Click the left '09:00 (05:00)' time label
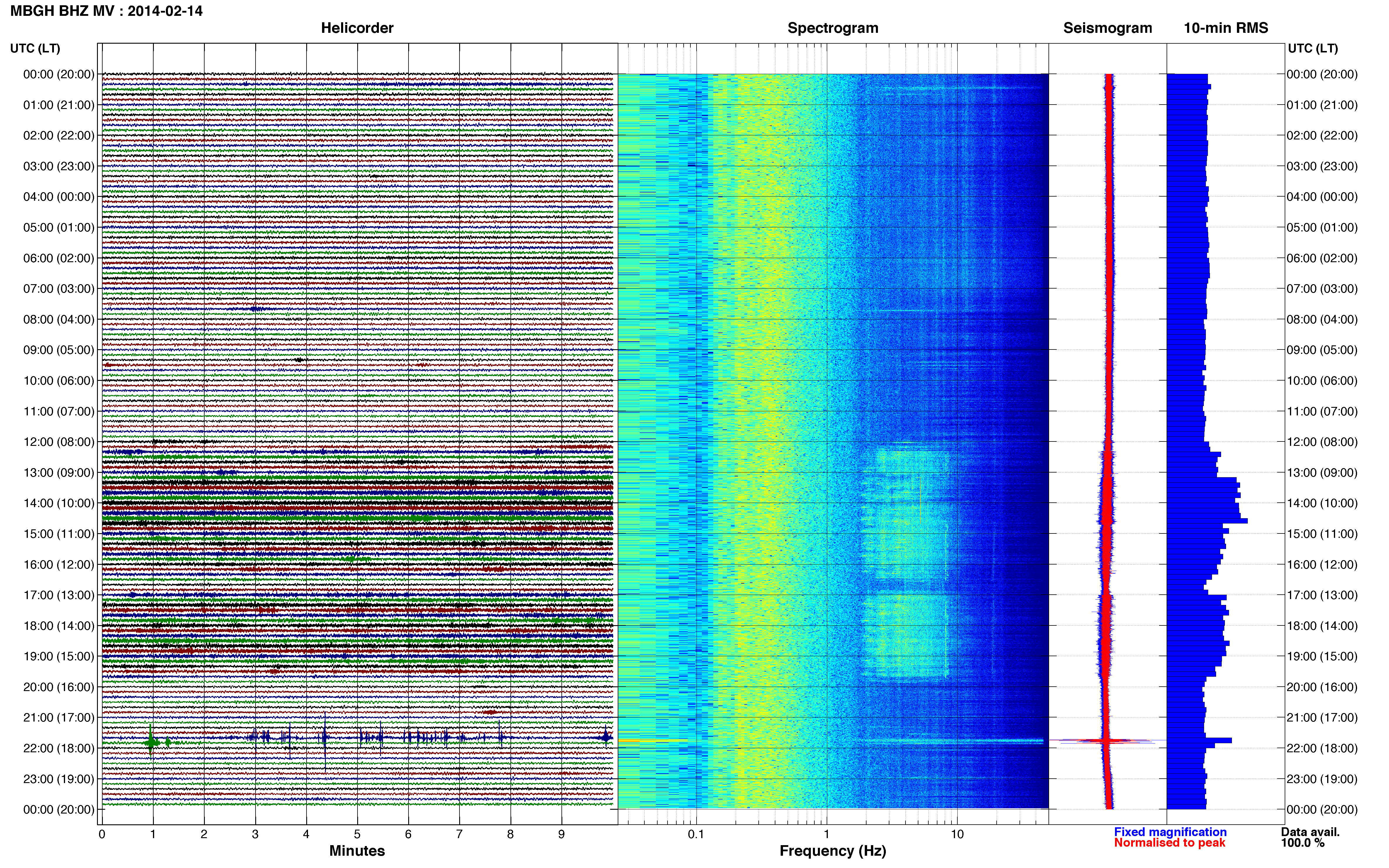This screenshot has width=1389, height=868. click(59, 350)
